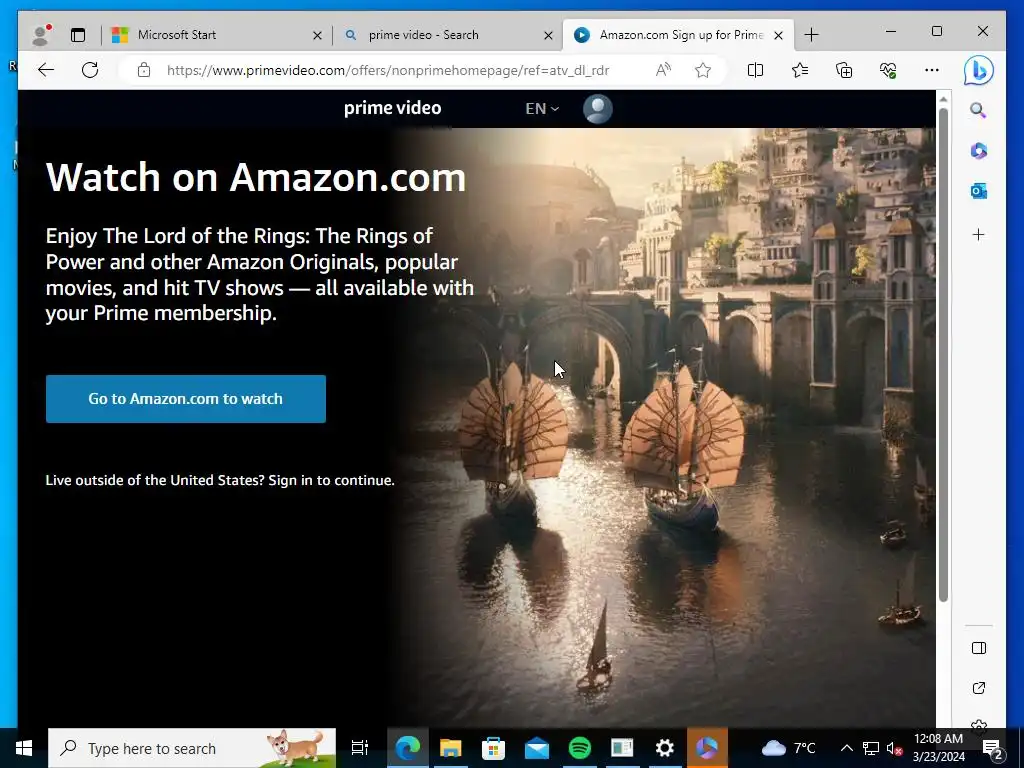Show hidden system tray icons
The width and height of the screenshot is (1024, 768).
tap(846, 748)
